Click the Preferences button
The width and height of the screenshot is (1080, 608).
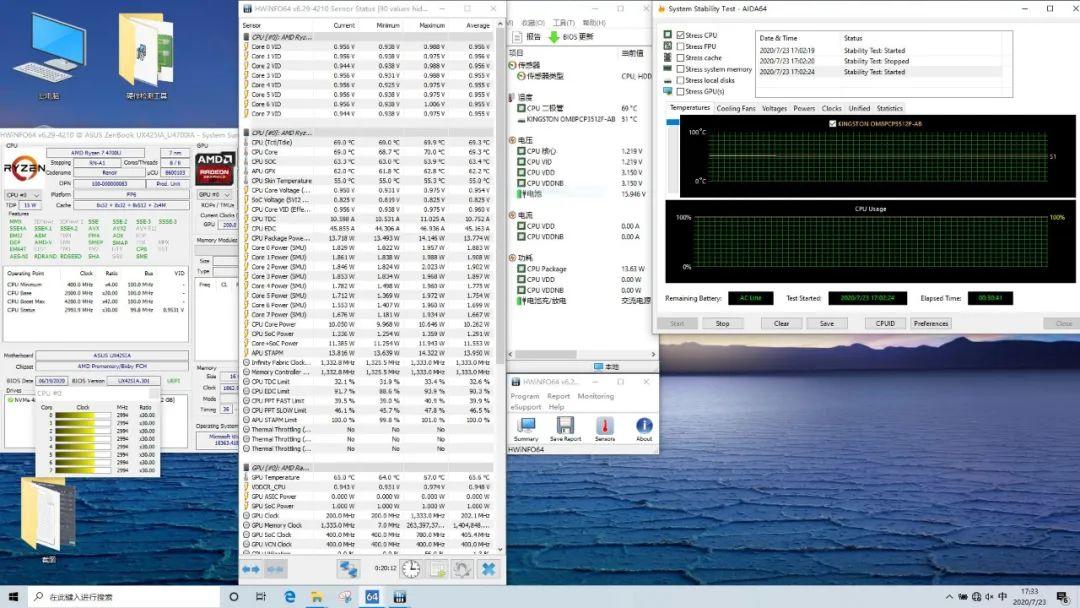[x=930, y=323]
